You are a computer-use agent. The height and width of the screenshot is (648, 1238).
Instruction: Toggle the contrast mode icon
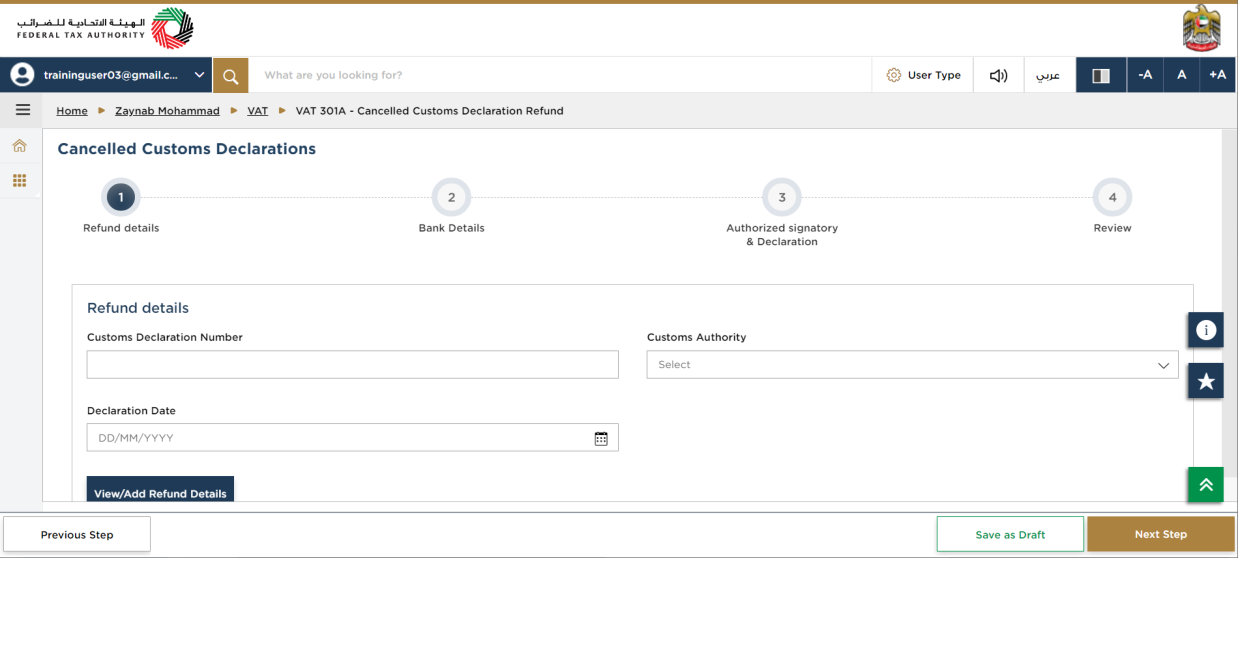tap(1101, 75)
